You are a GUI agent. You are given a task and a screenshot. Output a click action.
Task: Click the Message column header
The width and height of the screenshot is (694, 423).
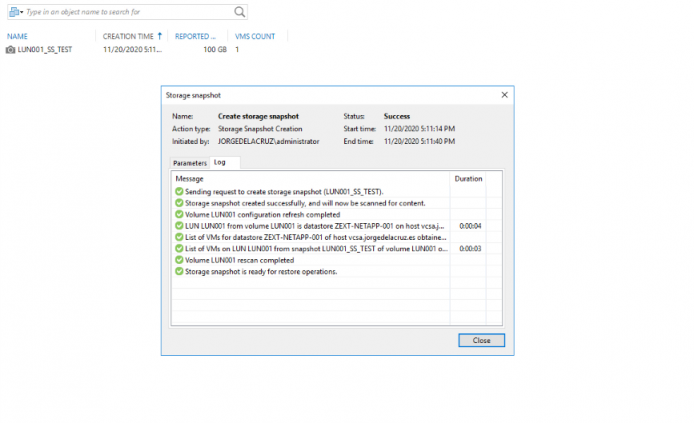point(189,179)
